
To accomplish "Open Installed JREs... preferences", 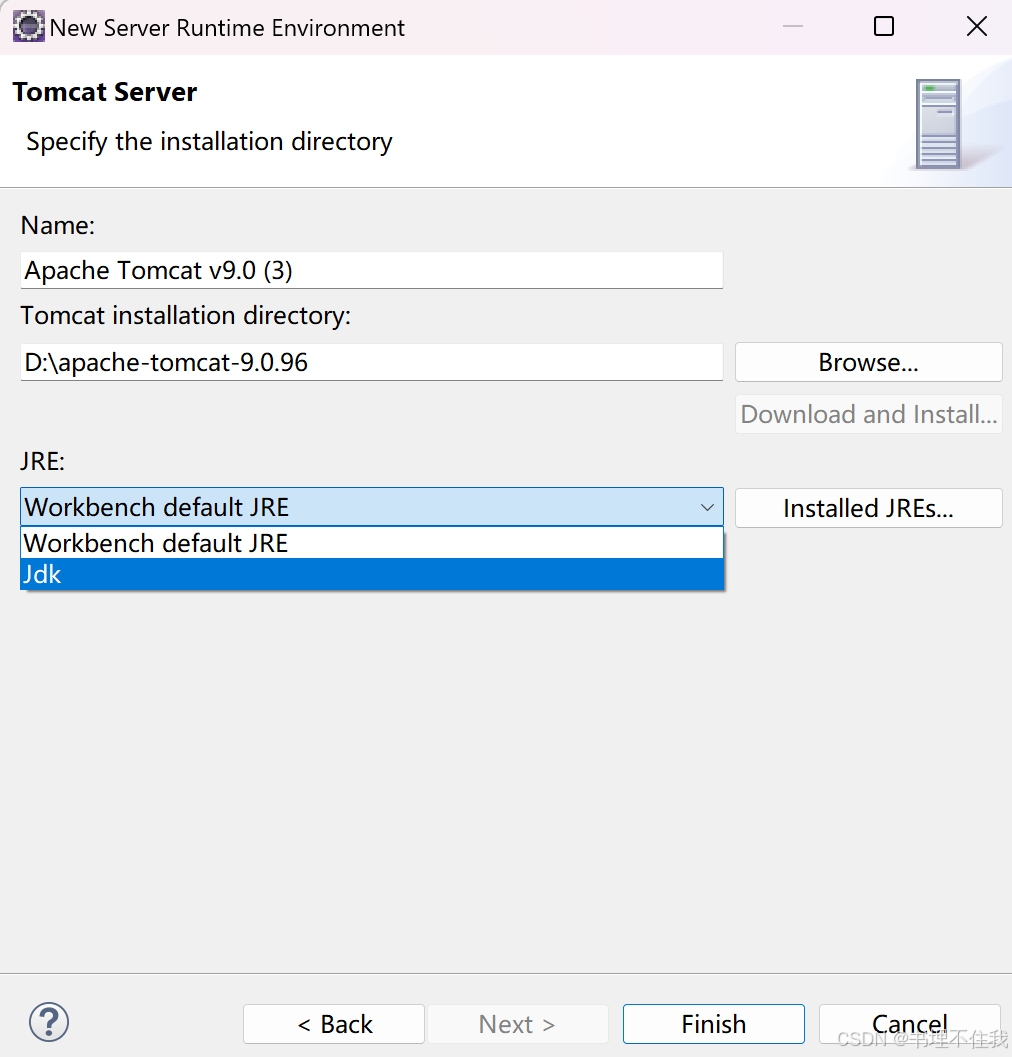I will point(868,508).
